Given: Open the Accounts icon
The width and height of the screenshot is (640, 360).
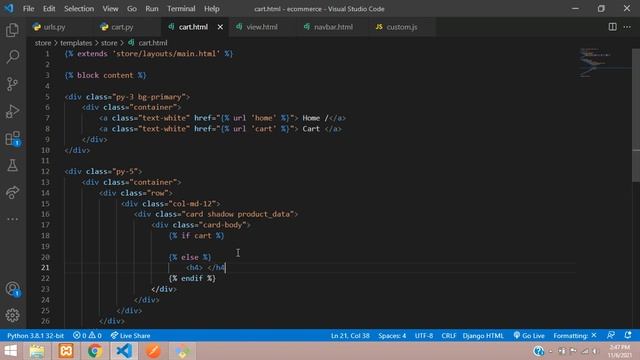Looking at the screenshot, I should tap(13, 289).
